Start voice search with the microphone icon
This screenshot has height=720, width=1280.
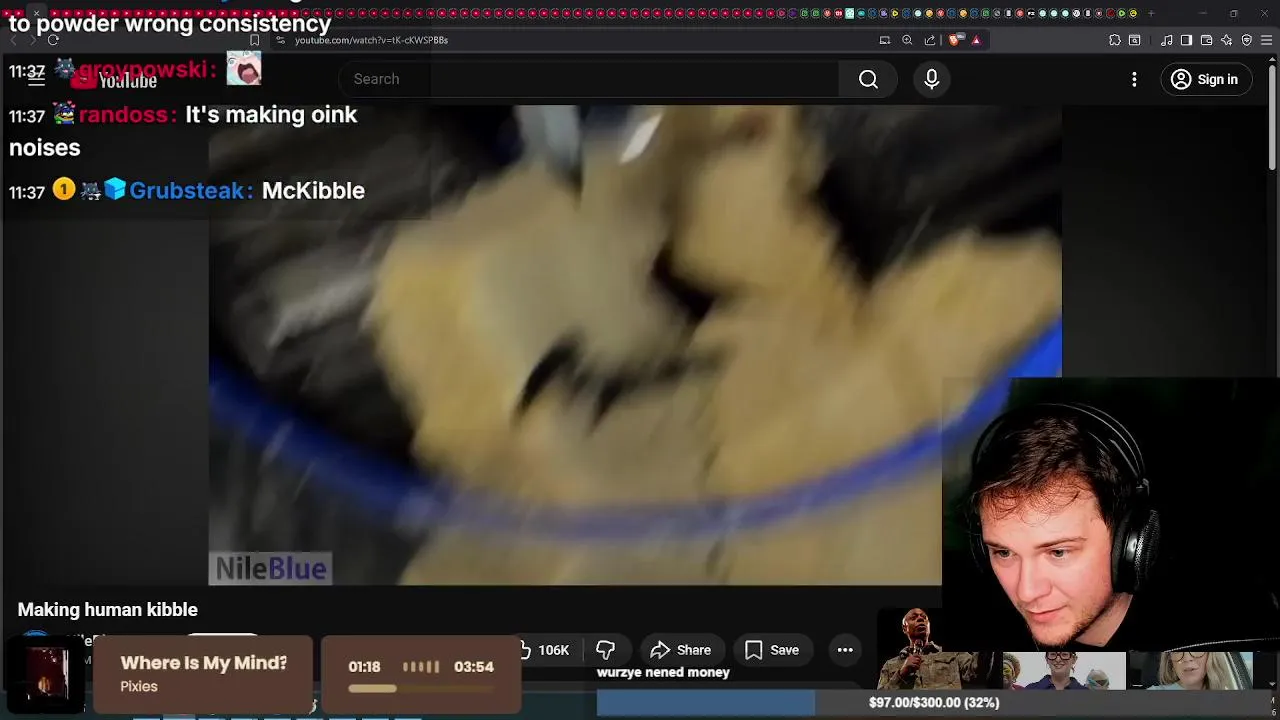pos(932,79)
